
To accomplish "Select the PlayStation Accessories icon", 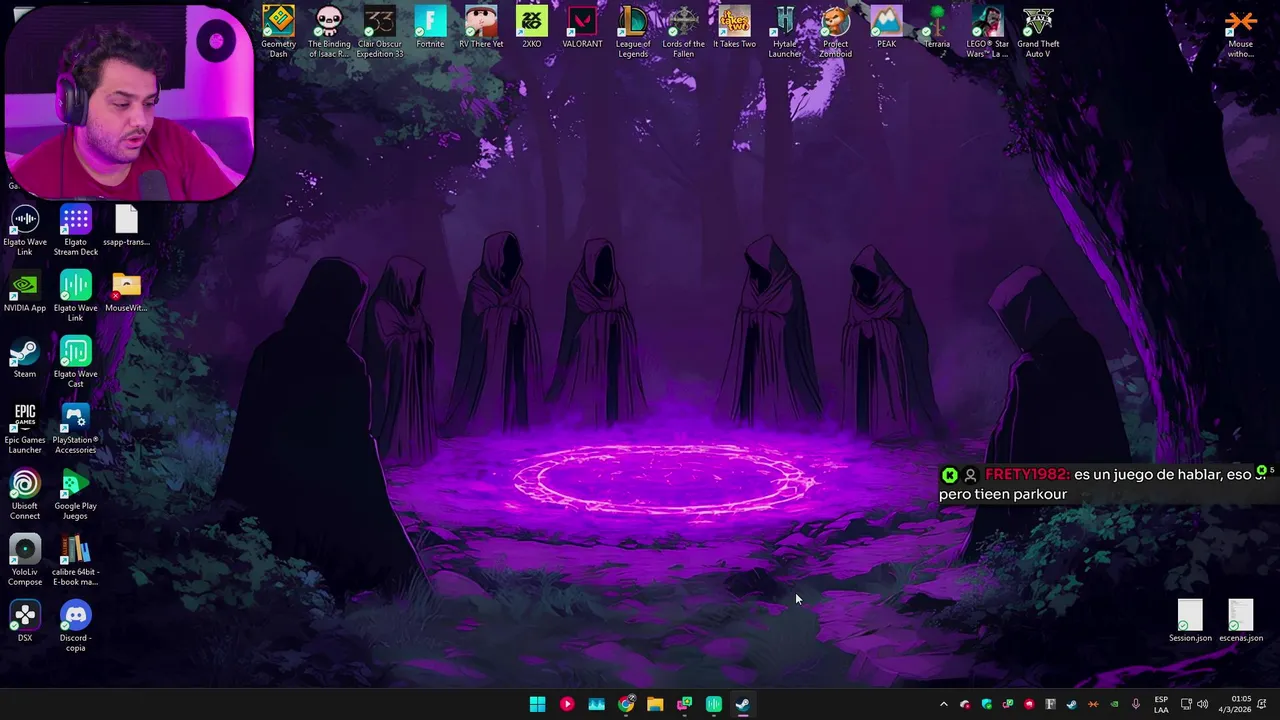I will (x=76, y=428).
